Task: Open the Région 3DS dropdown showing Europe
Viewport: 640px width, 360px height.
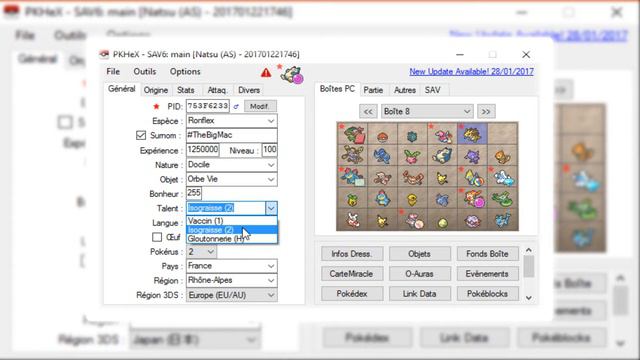Action: (x=231, y=295)
